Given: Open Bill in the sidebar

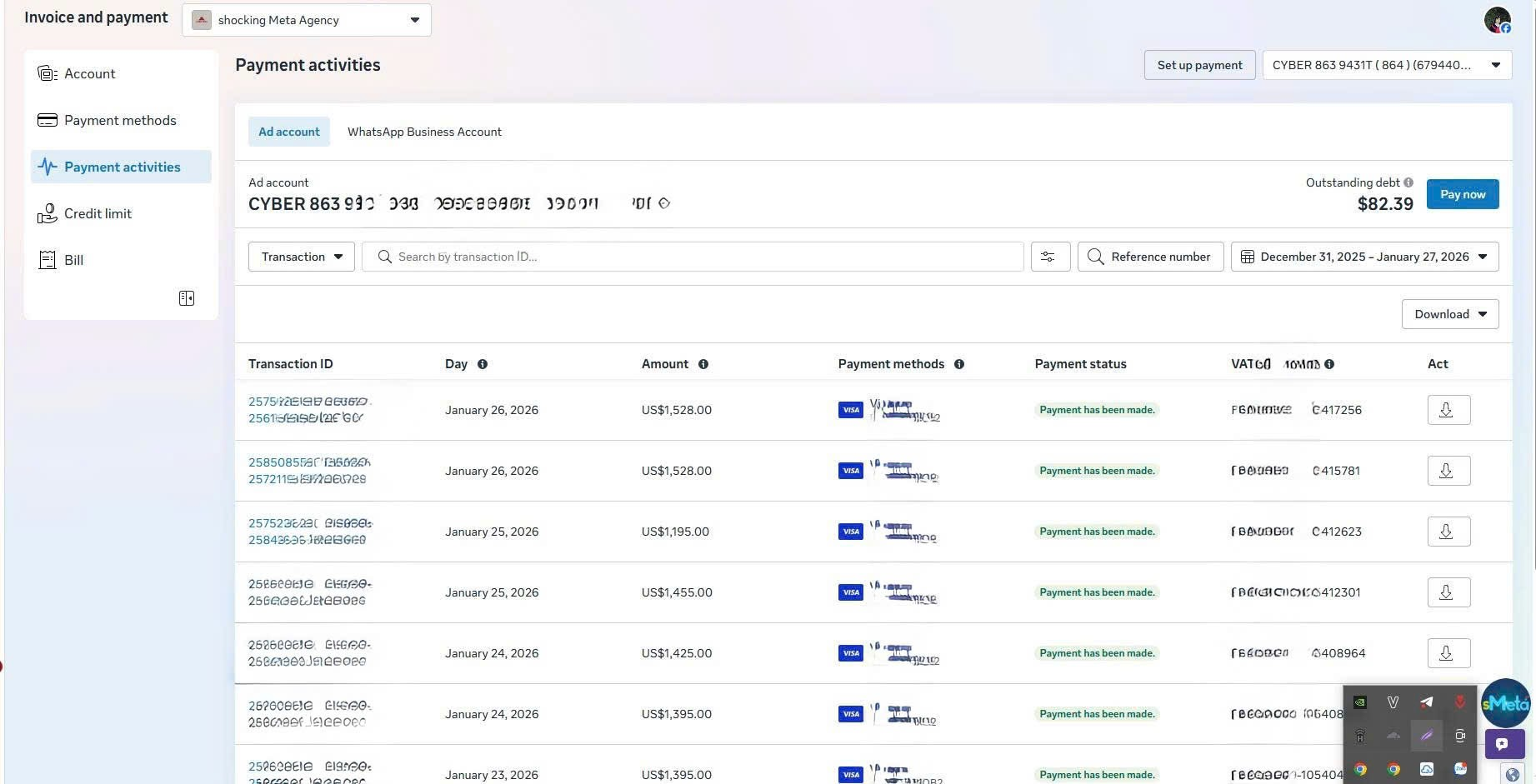Looking at the screenshot, I should [121, 260].
